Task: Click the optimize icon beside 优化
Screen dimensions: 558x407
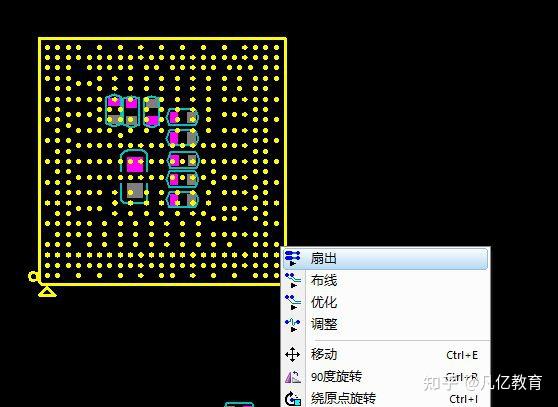Action: tap(293, 302)
